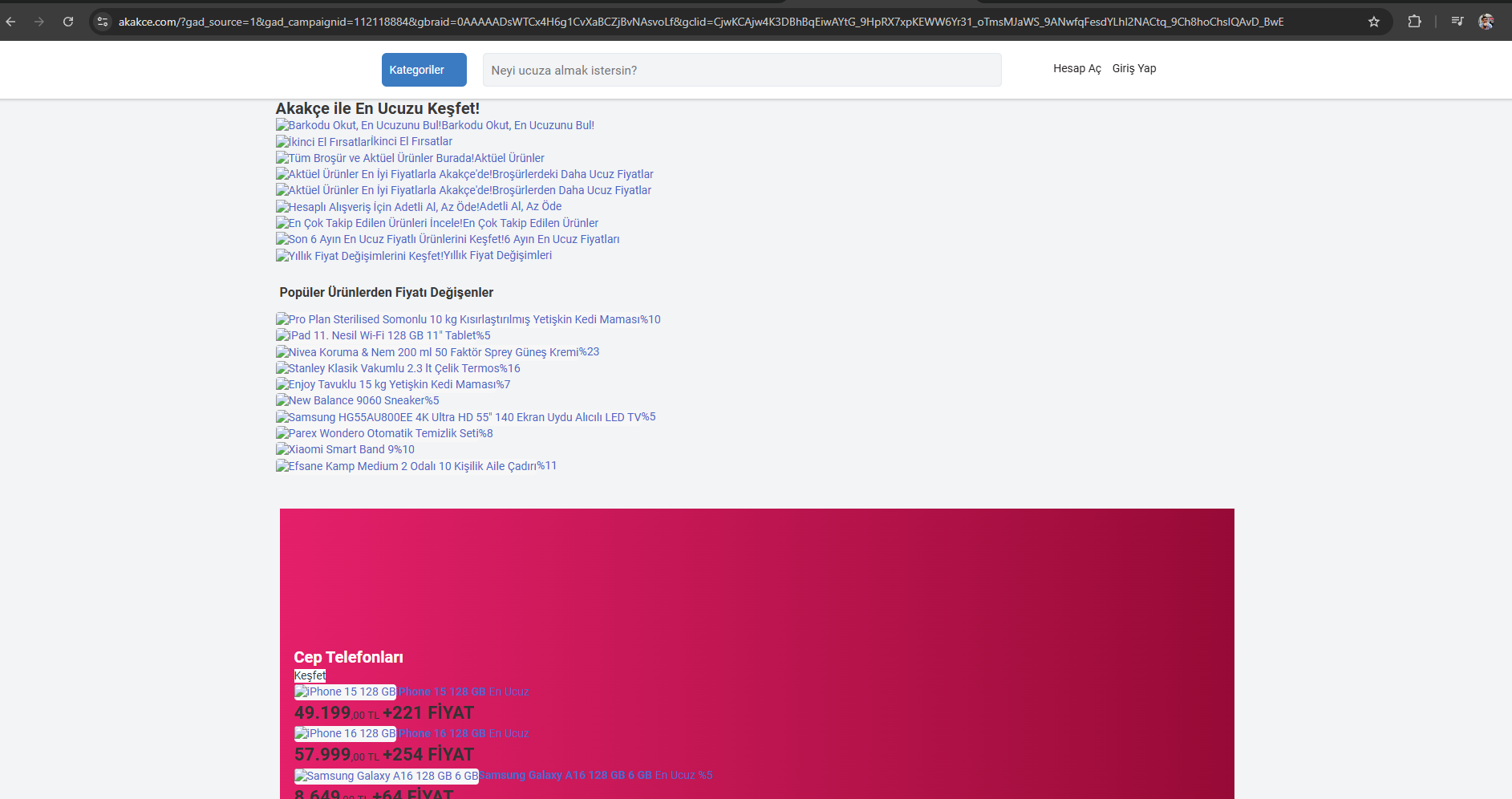
Task: Open the Kategoriler button
Action: pyautogui.click(x=424, y=70)
